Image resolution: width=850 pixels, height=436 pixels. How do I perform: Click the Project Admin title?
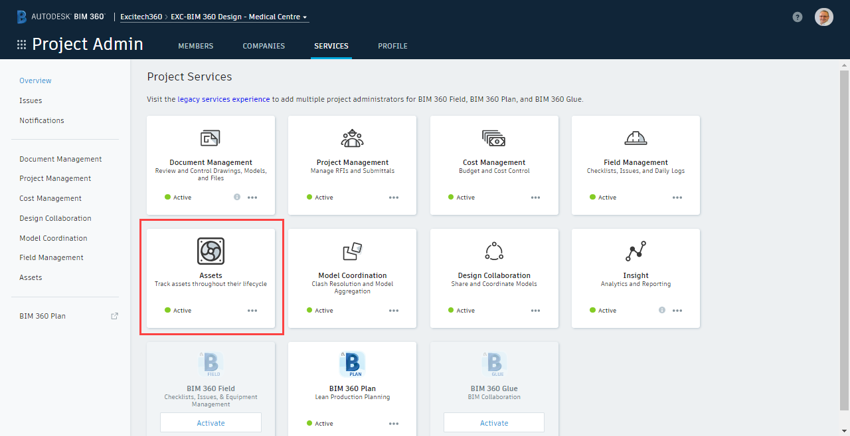(87, 44)
